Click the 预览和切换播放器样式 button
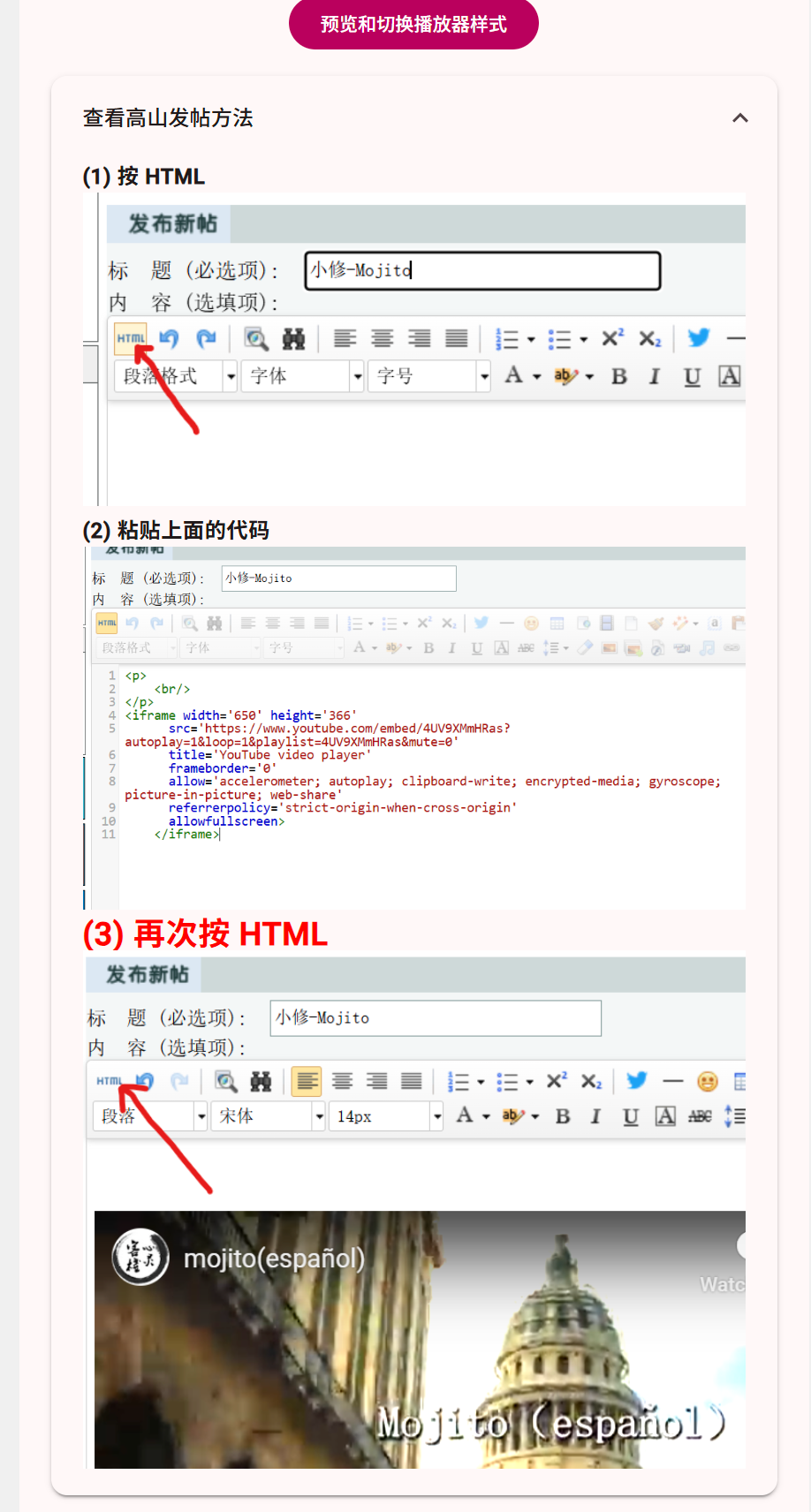This screenshot has height=1512, width=811. coord(413,24)
